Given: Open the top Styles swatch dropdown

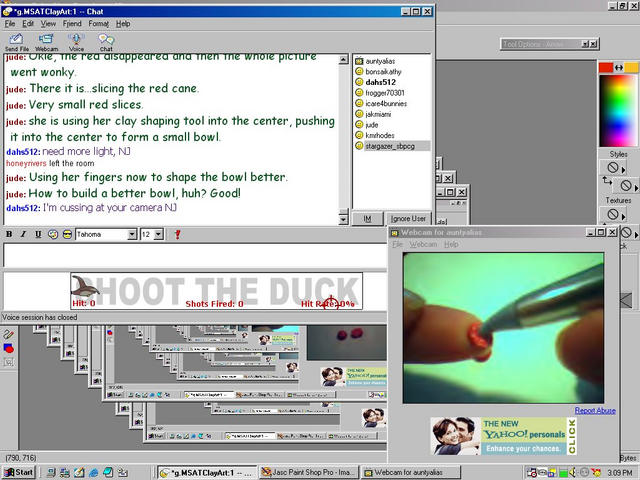Looking at the screenshot, I should pos(613,168).
